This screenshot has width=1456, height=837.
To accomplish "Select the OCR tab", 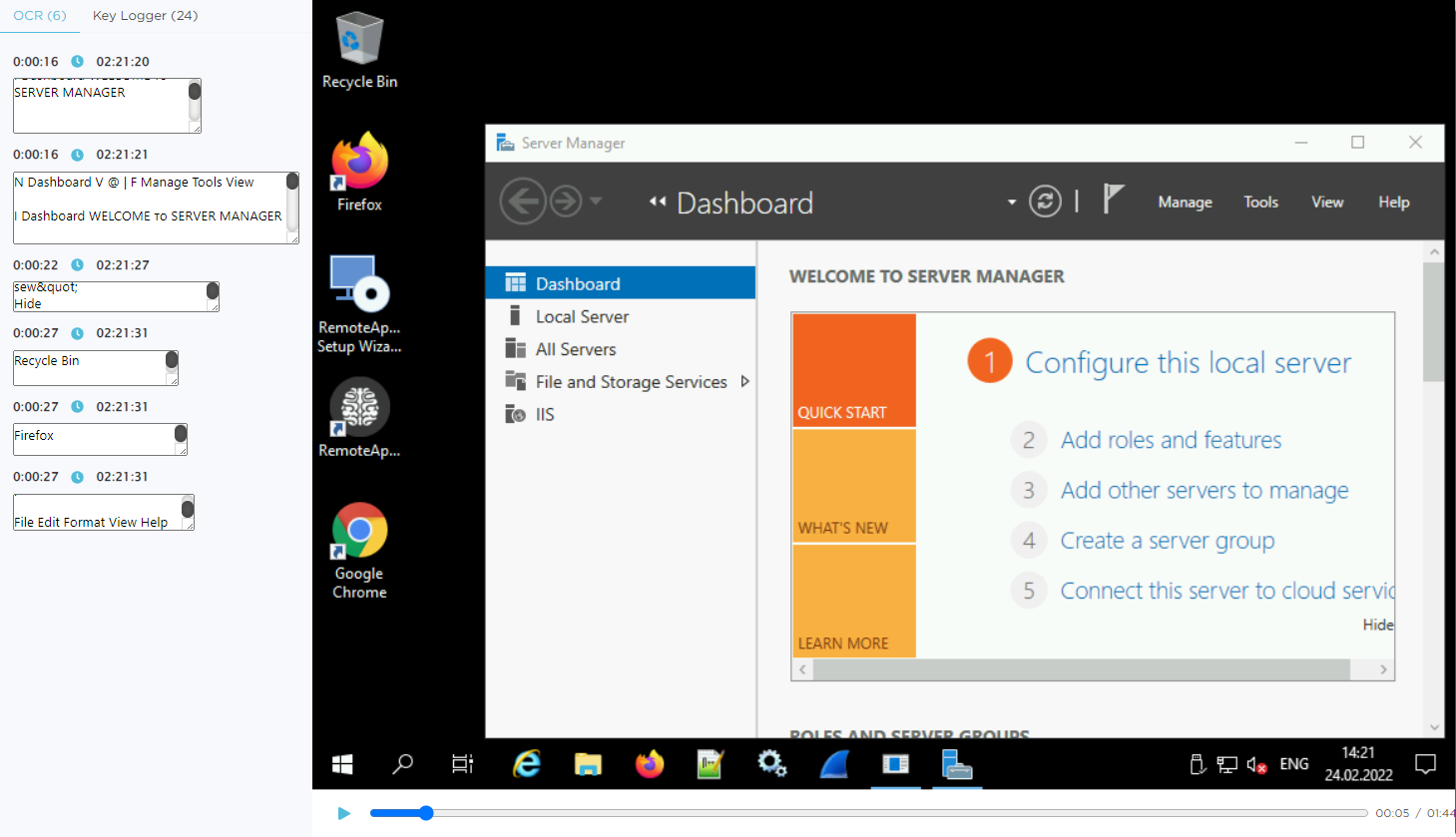I will point(40,16).
